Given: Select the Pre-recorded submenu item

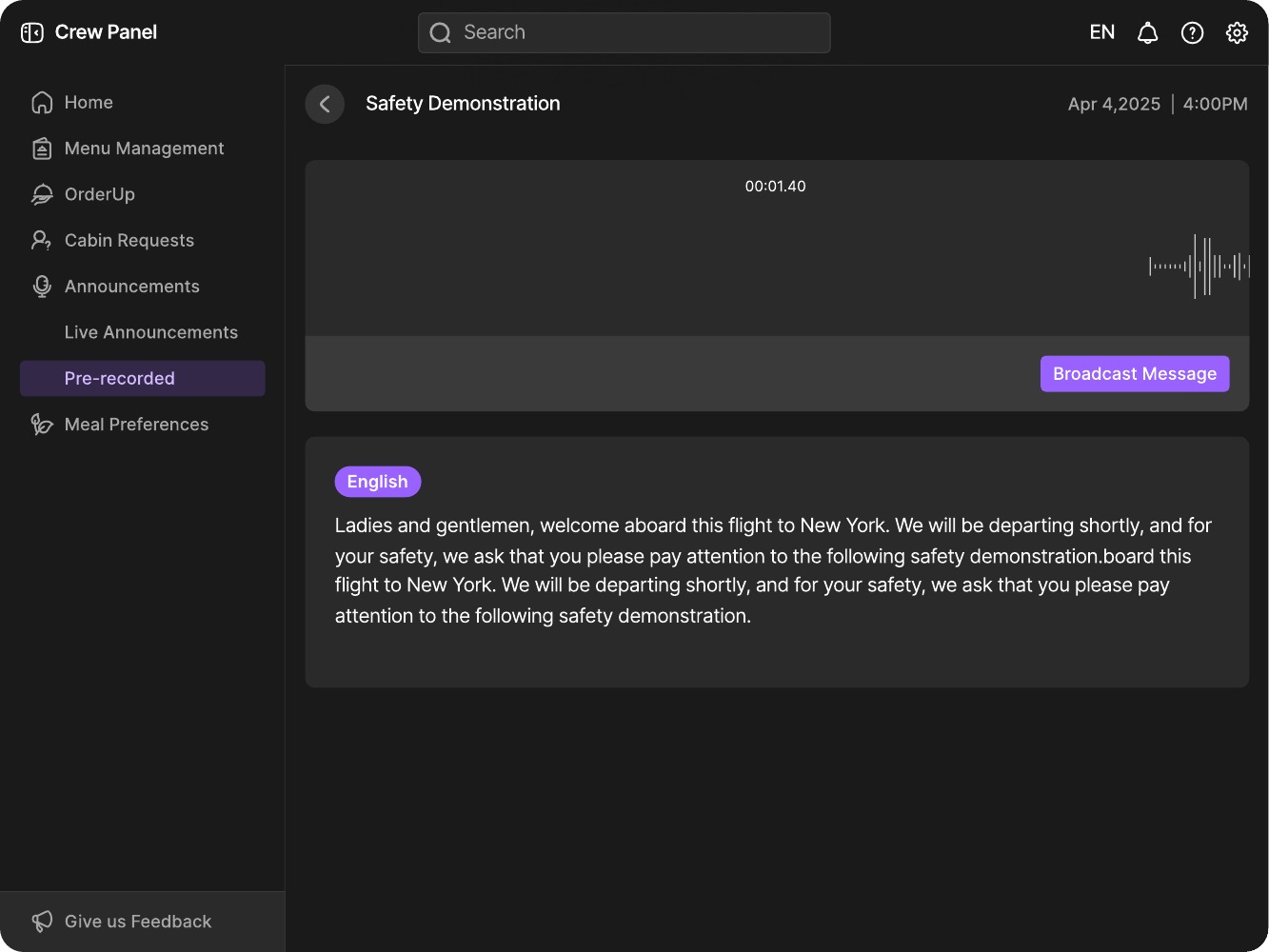Looking at the screenshot, I should click(143, 378).
